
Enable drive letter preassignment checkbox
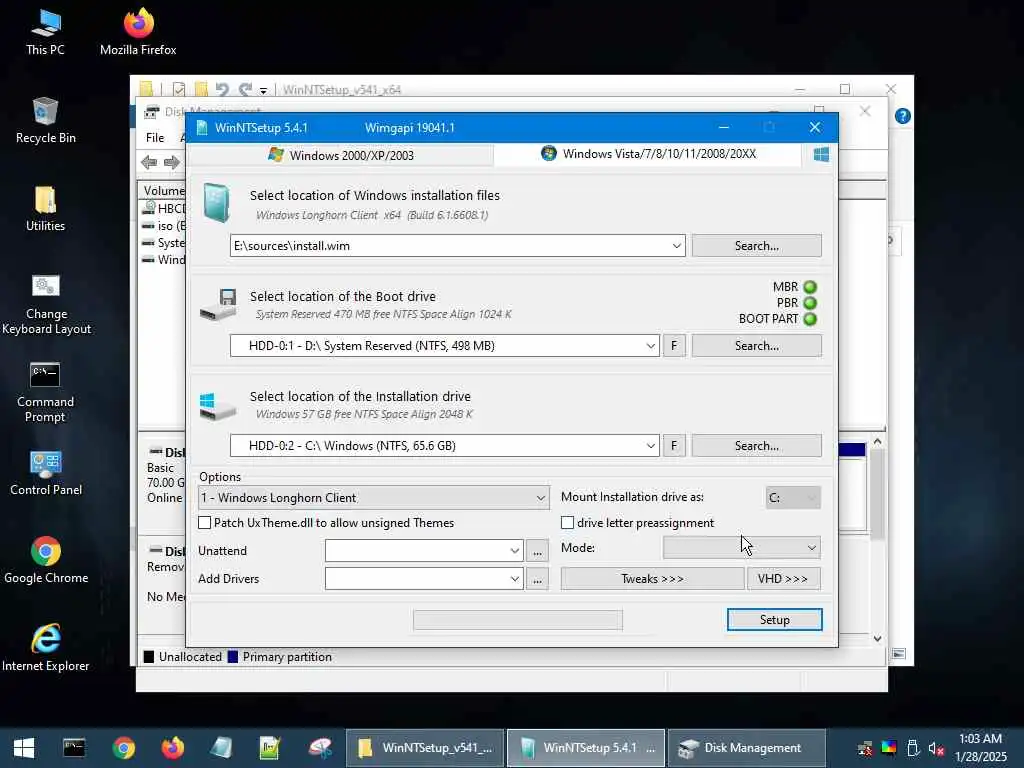click(x=568, y=522)
